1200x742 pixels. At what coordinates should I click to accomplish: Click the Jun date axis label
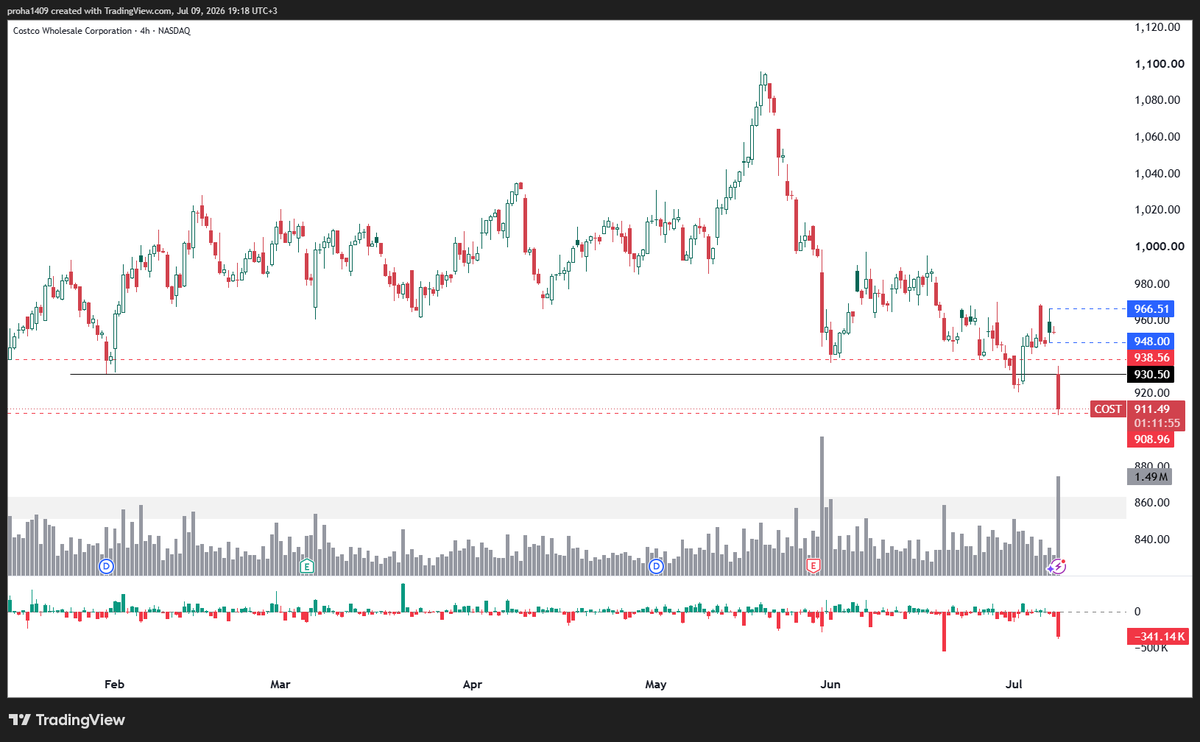(x=829, y=685)
